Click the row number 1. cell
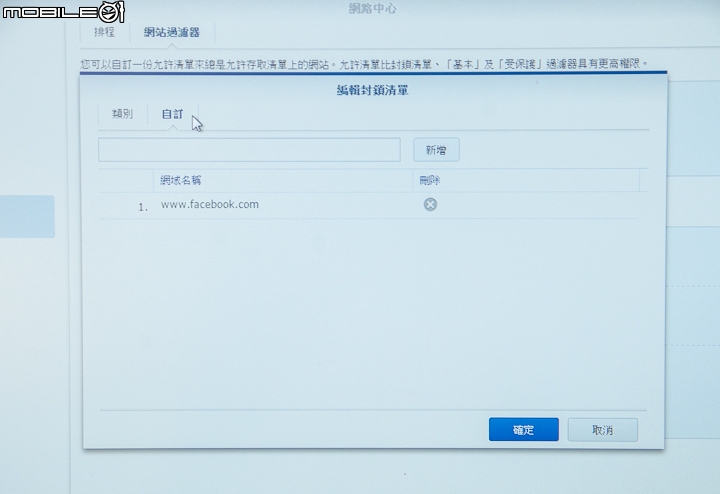Viewport: 720px width, 494px height. (x=143, y=207)
